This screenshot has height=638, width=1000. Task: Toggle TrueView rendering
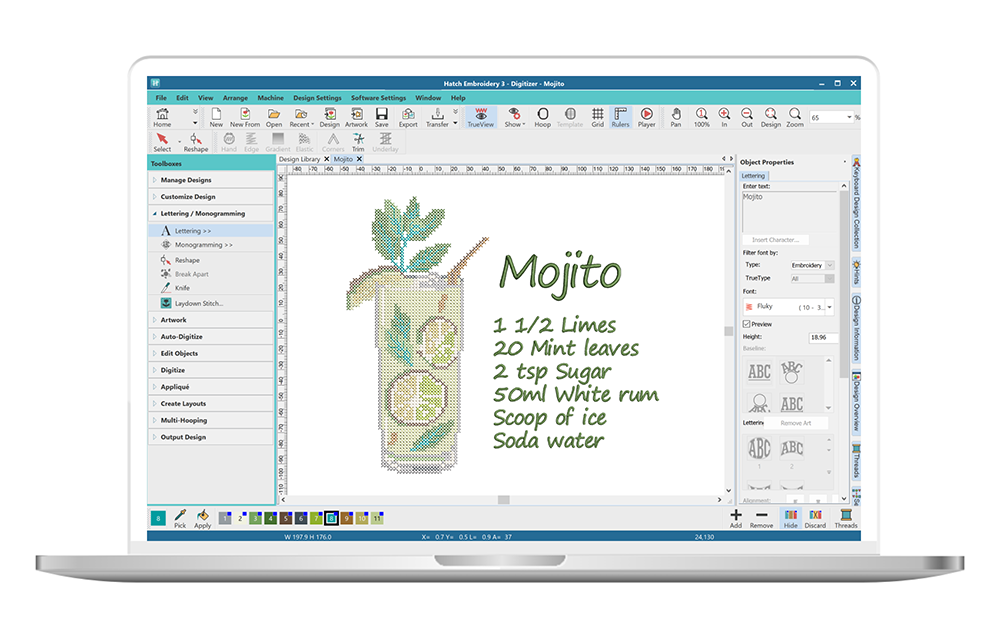pyautogui.click(x=481, y=116)
